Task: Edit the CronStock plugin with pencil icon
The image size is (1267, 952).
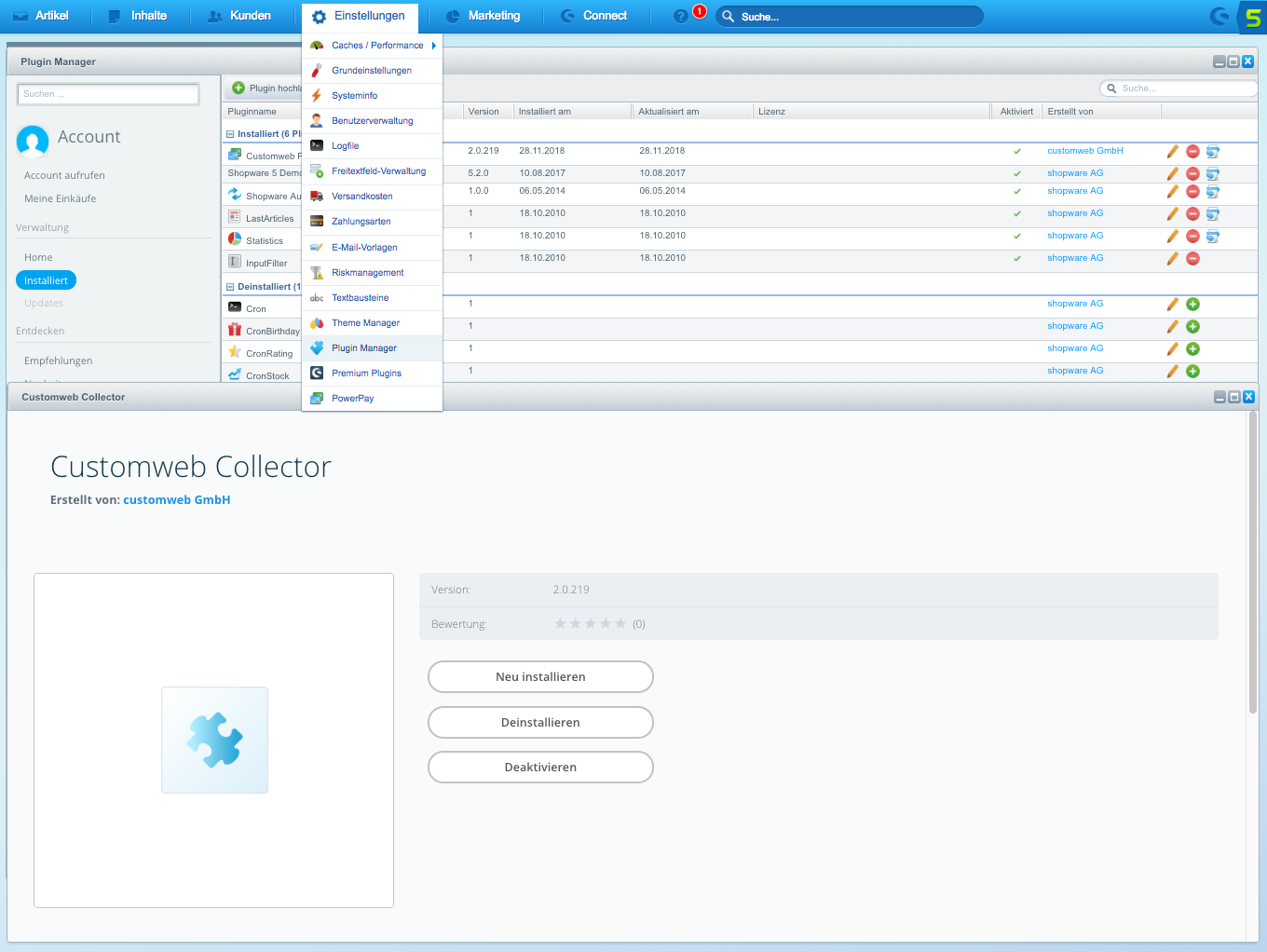Action: pos(1172,371)
